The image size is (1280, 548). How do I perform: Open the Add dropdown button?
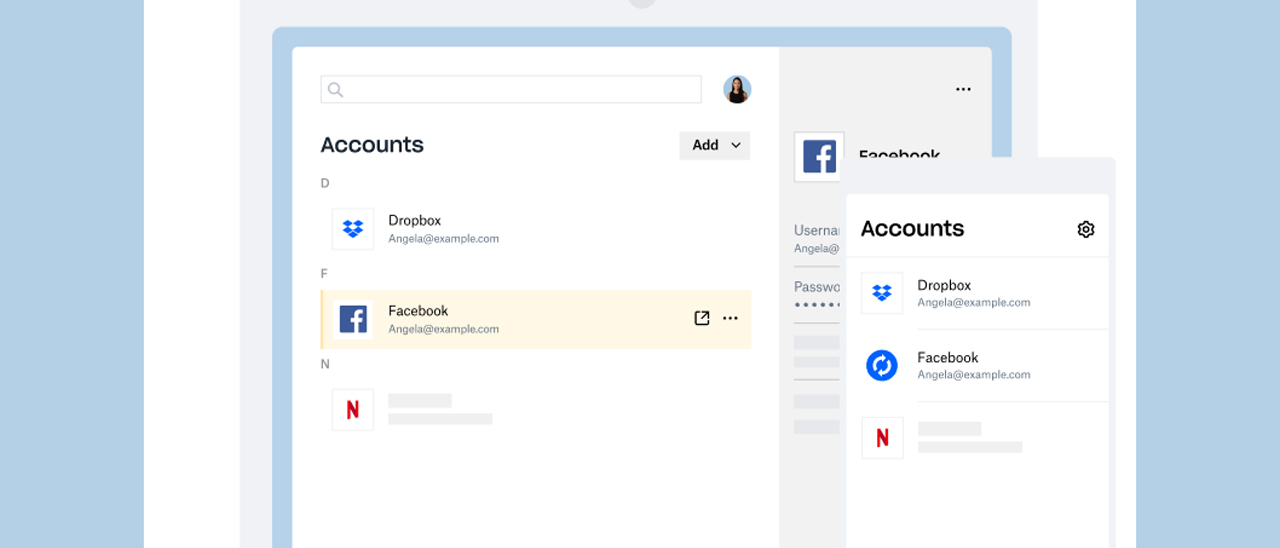715,145
